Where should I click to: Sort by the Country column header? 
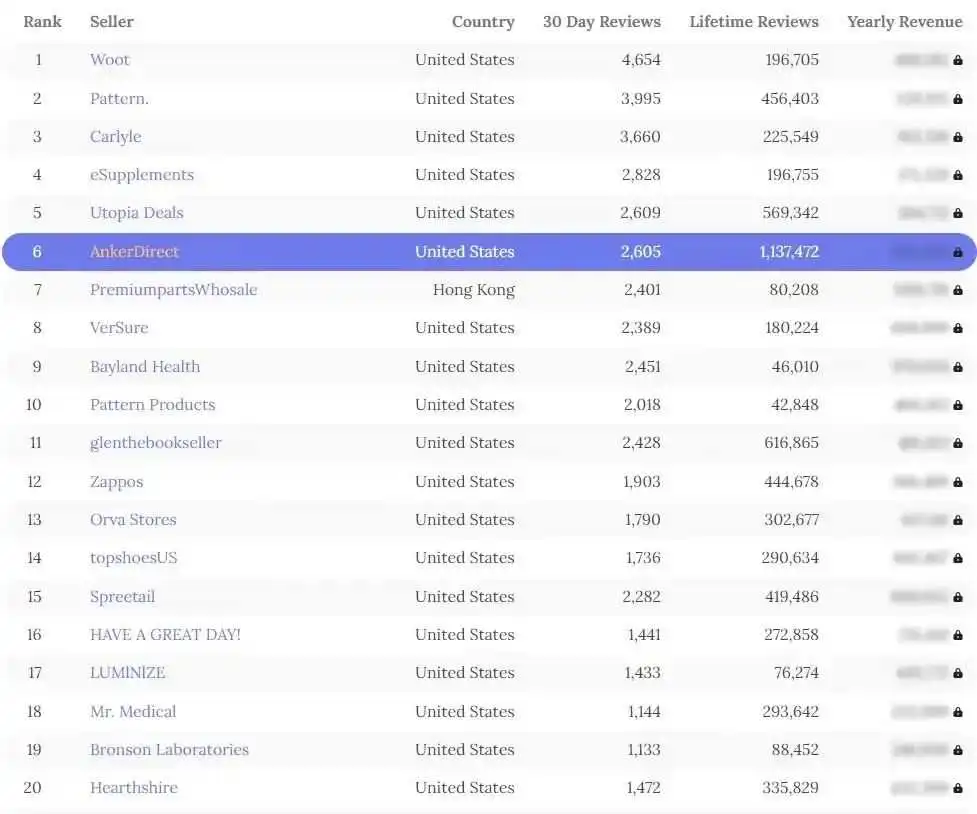pos(483,22)
